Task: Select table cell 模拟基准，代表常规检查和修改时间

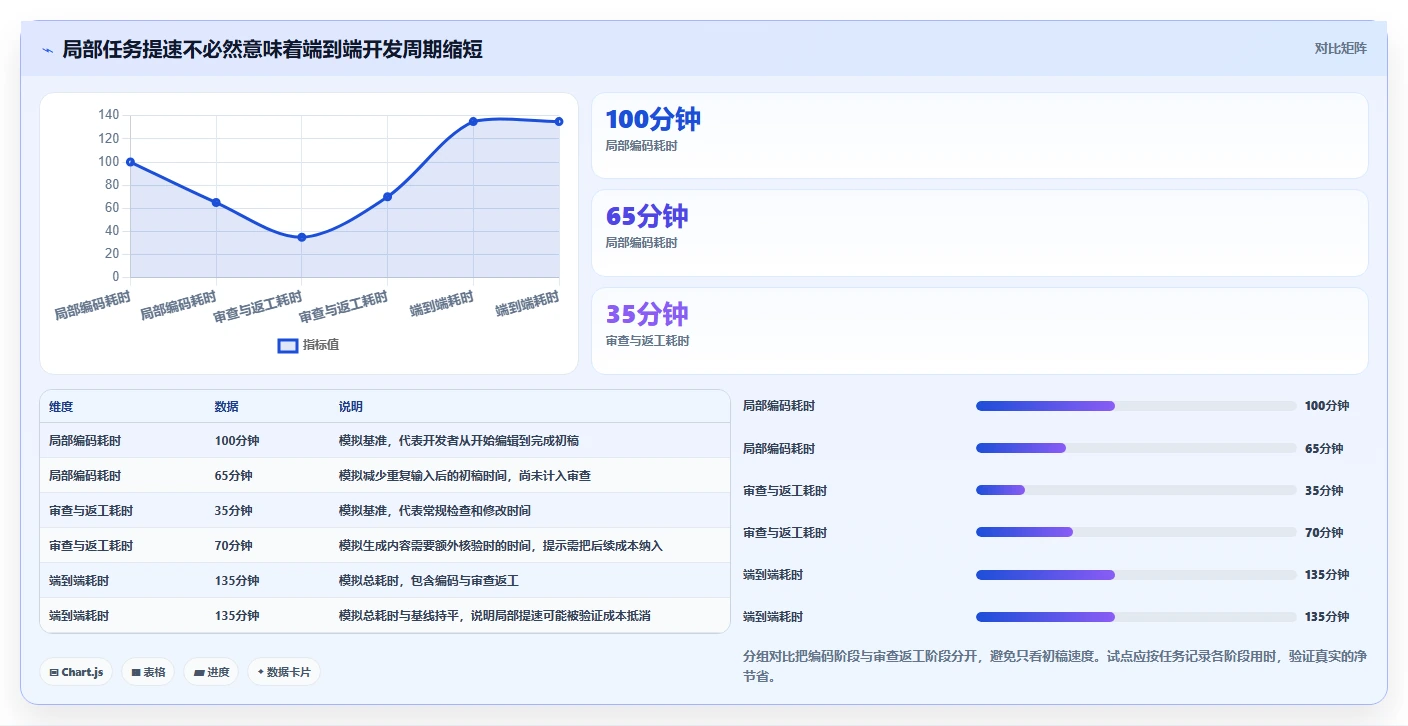Action: [435, 510]
